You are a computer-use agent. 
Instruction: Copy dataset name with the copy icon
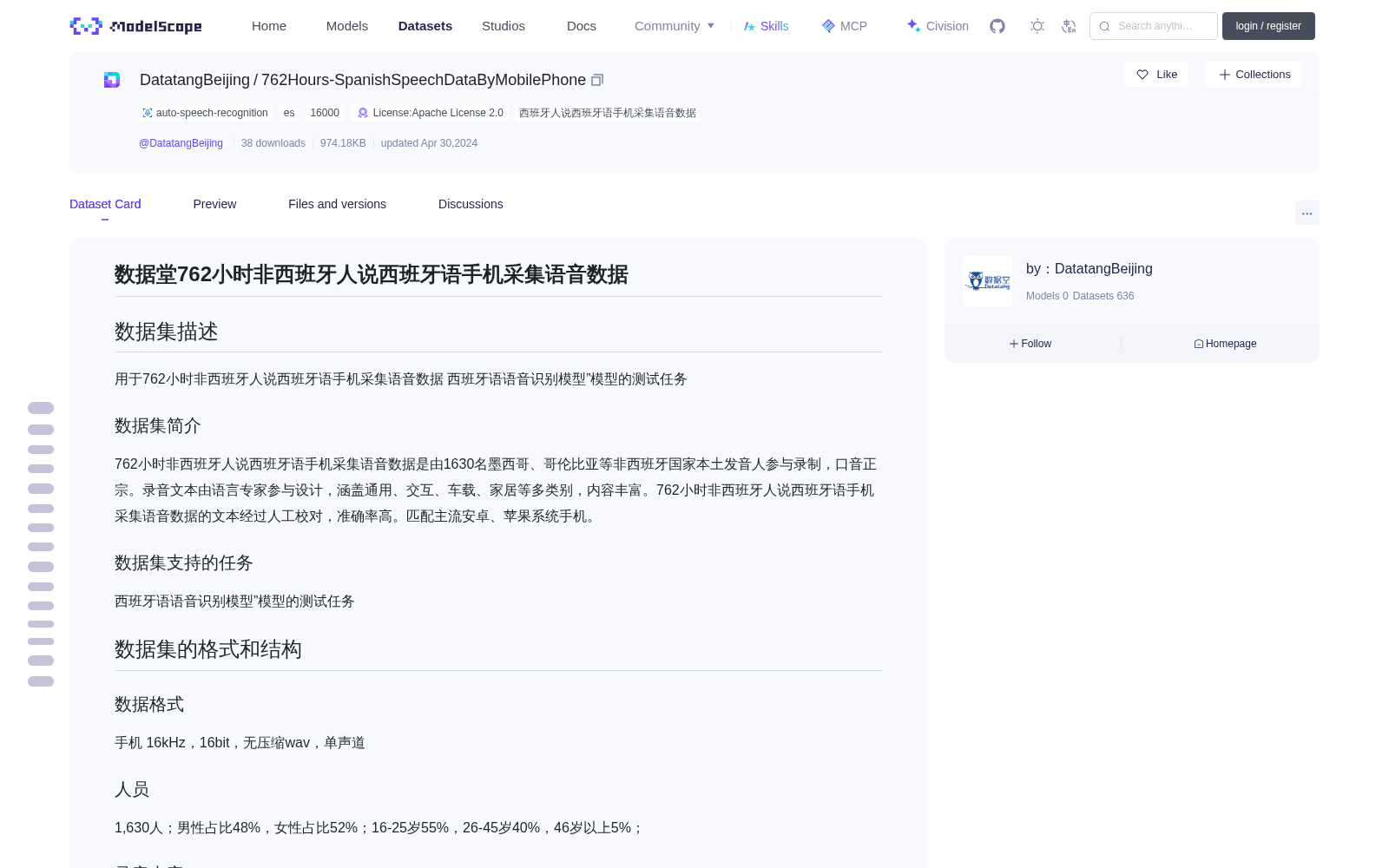point(597,80)
